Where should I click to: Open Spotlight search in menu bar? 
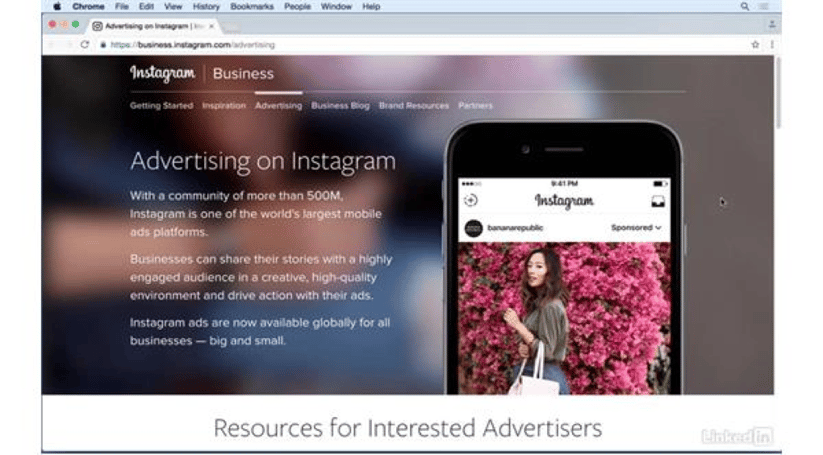click(744, 6)
